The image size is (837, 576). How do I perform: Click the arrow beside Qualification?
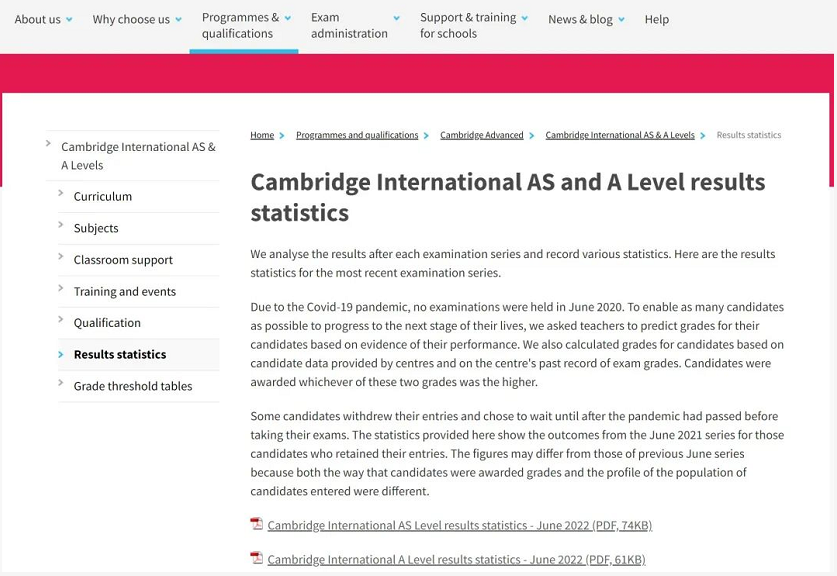pos(61,320)
